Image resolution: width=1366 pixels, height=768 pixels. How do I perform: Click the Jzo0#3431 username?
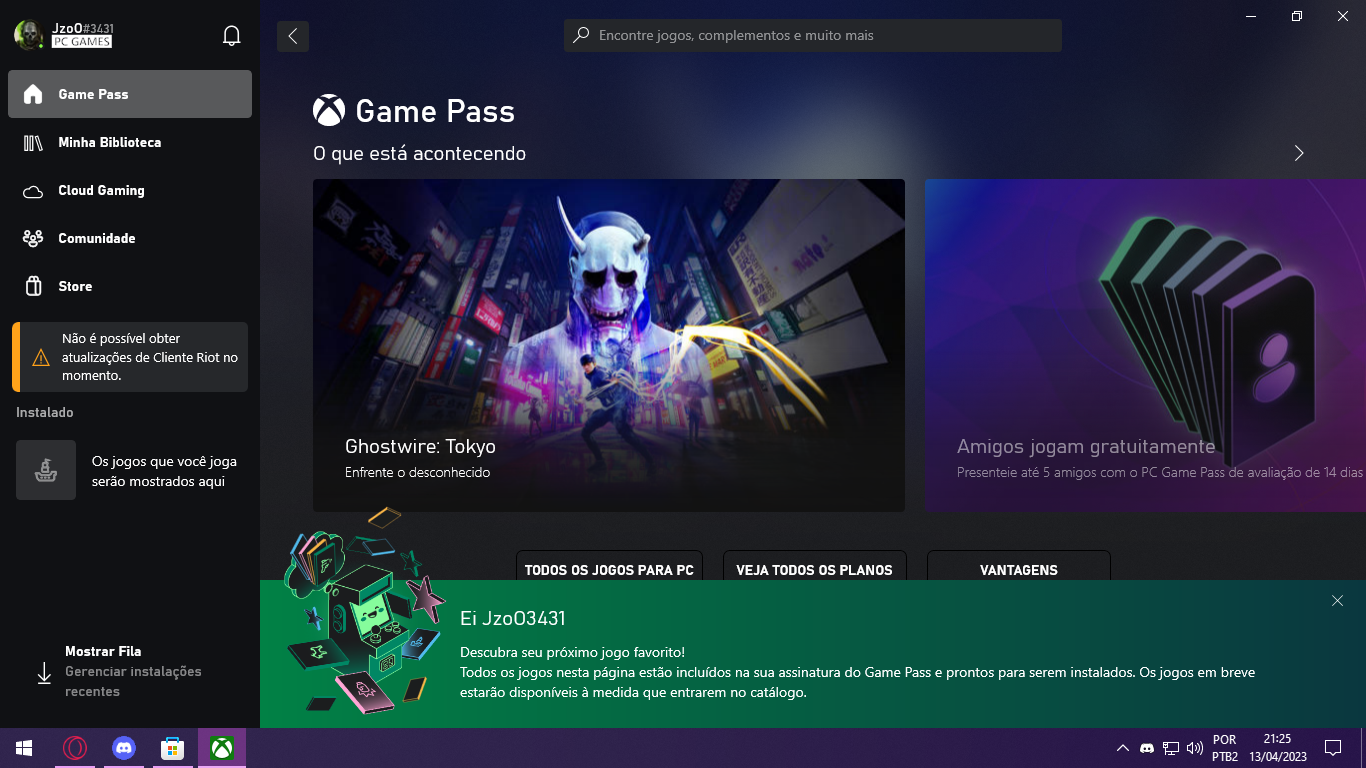82,27
